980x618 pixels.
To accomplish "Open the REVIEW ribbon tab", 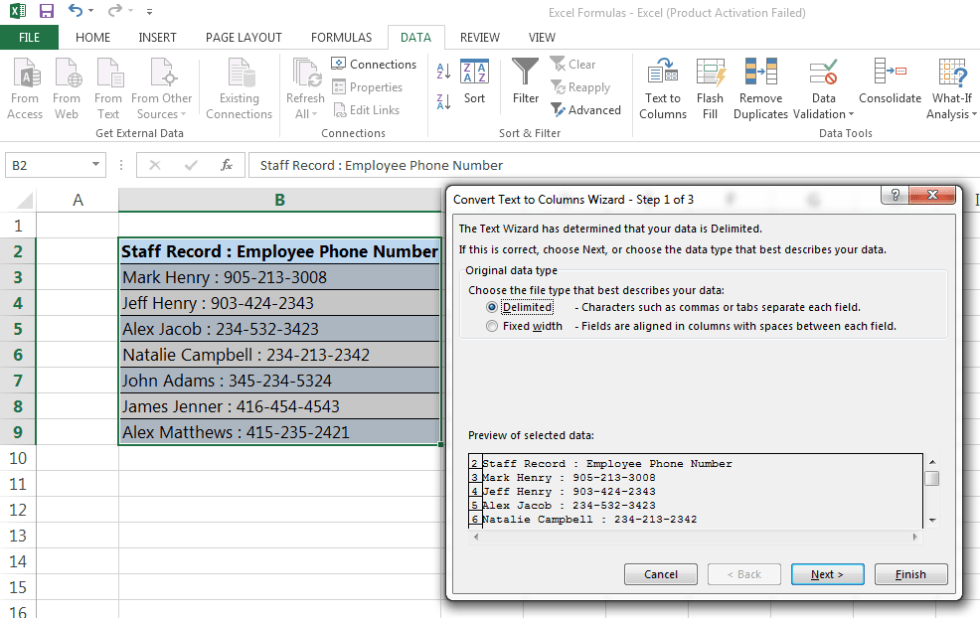I will (x=479, y=37).
